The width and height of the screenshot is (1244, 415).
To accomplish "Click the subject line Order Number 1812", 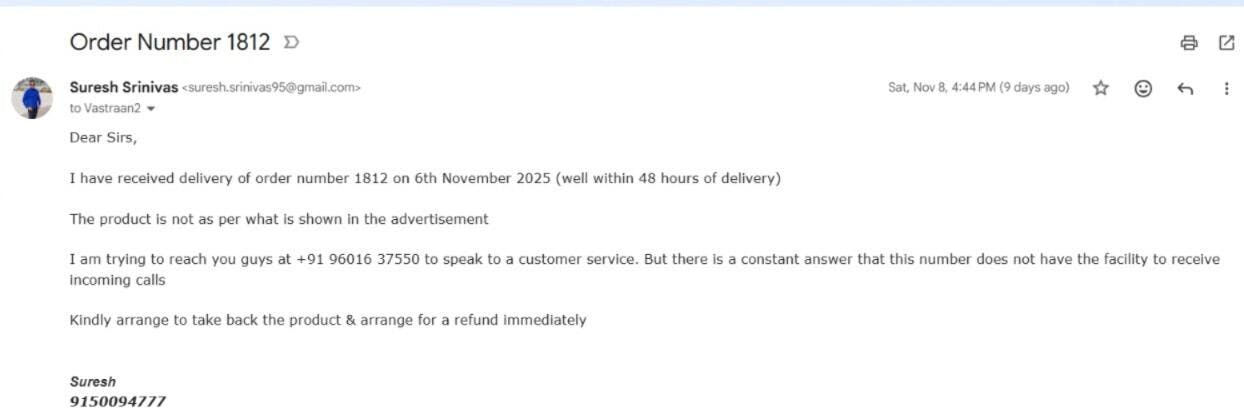I will point(170,42).
